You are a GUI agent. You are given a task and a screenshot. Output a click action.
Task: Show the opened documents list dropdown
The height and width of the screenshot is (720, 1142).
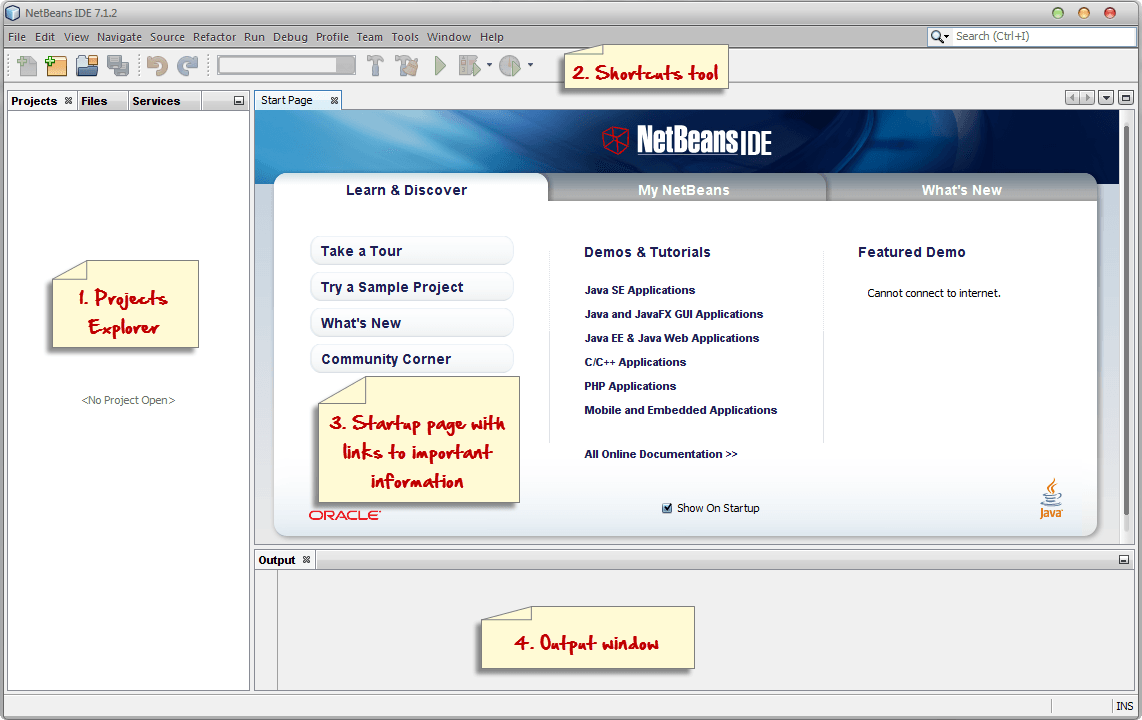(1106, 98)
